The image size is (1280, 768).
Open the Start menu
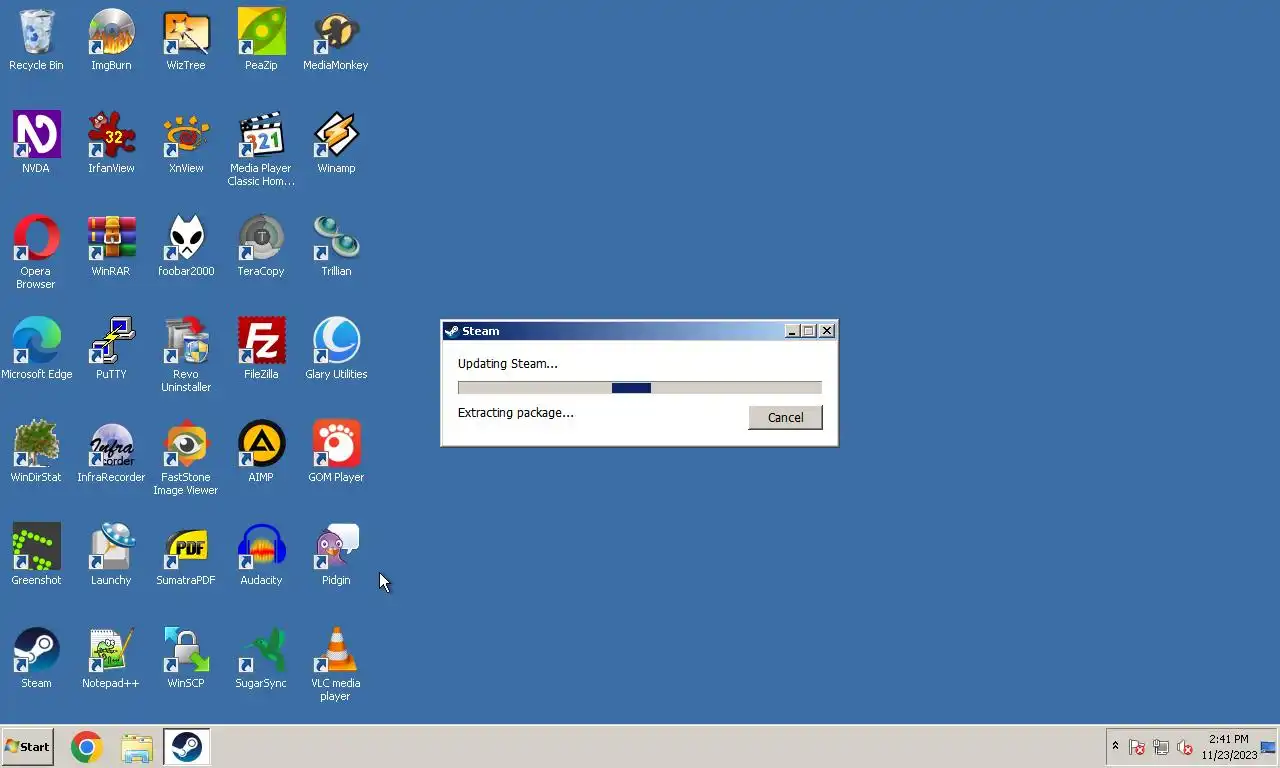(27, 747)
